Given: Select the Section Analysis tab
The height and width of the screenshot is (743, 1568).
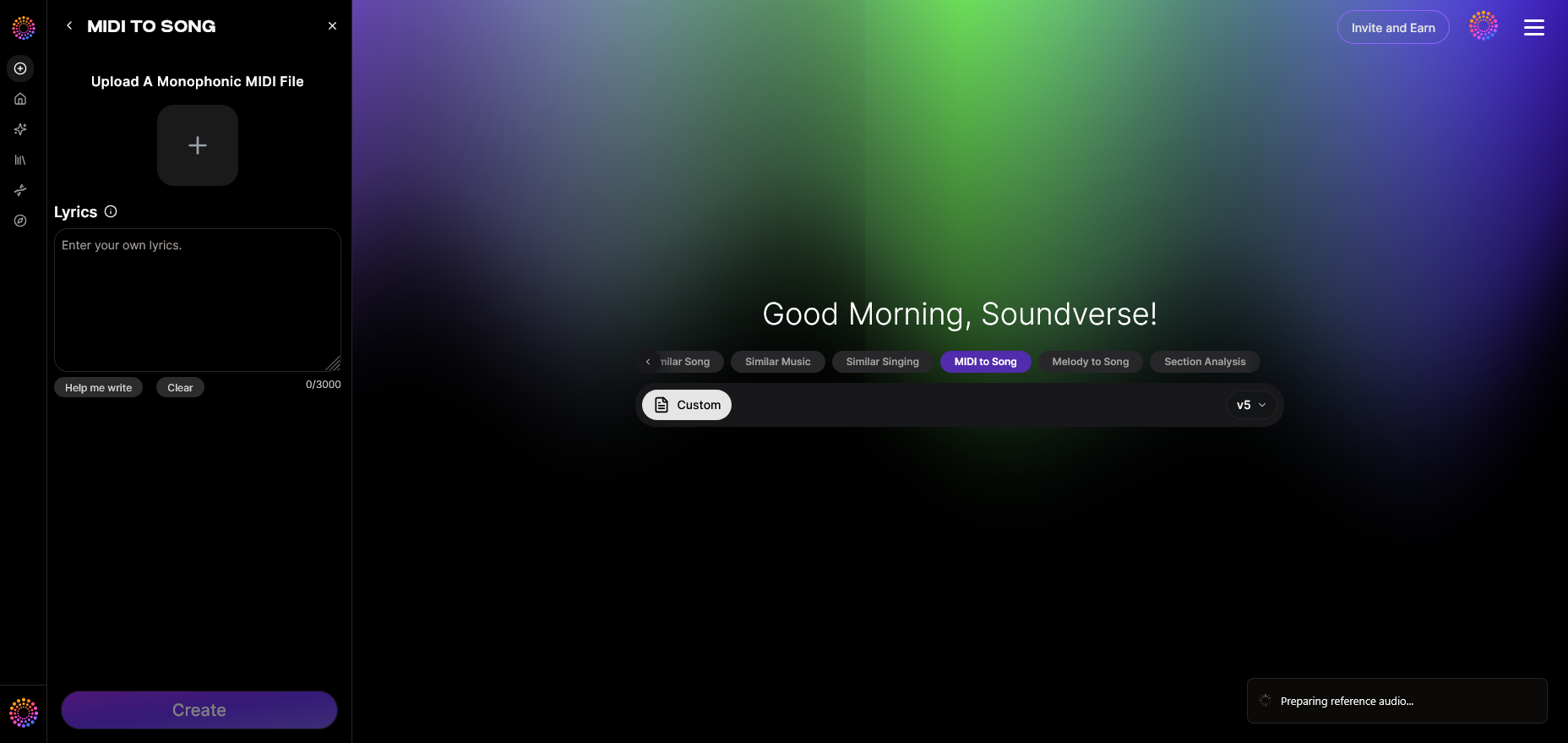Looking at the screenshot, I should pos(1205,362).
